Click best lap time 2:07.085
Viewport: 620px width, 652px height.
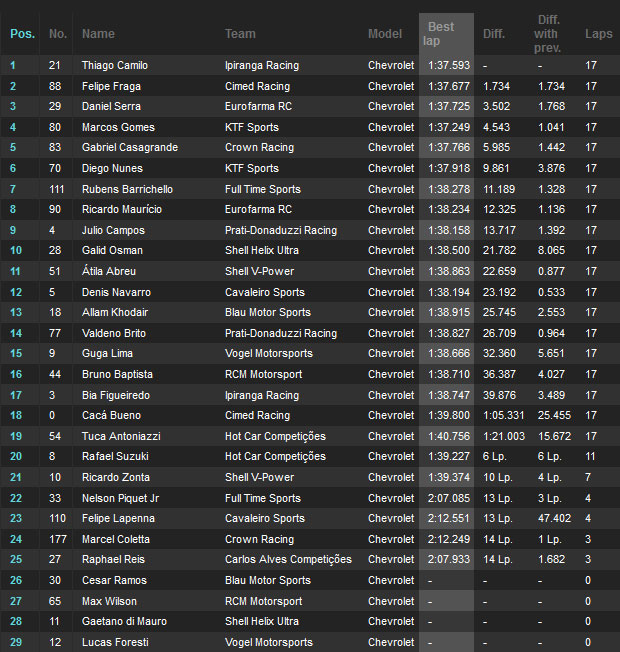pyautogui.click(x=449, y=498)
